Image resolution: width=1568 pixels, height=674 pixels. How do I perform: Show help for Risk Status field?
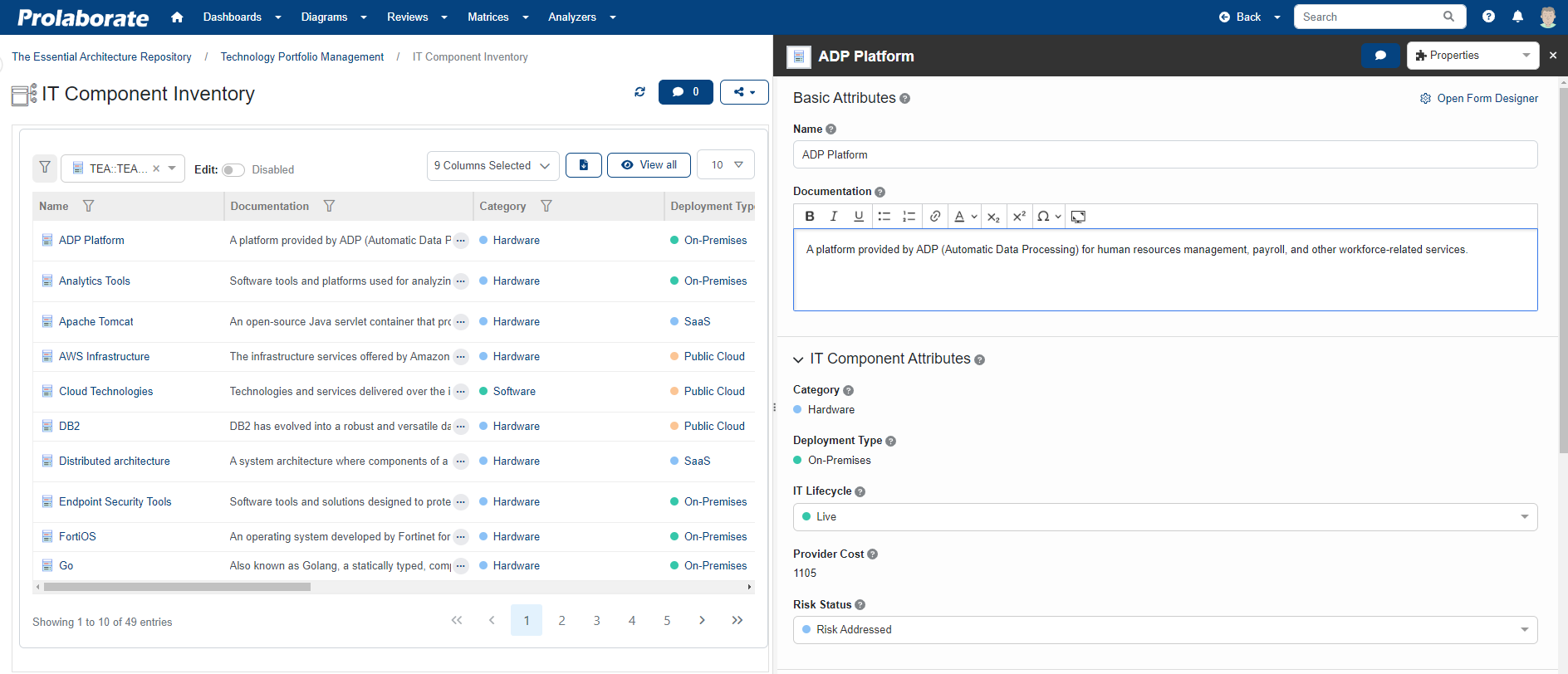tap(860, 605)
